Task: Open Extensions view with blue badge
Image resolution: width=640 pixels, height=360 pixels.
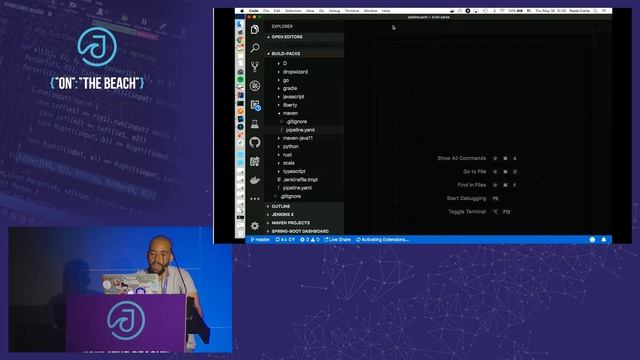Action: click(x=256, y=105)
